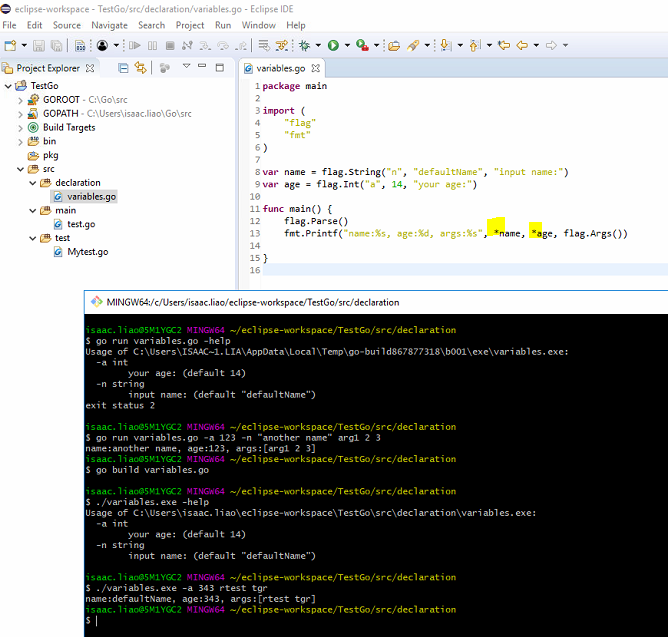The image size is (668, 637).
Task: Switch to the variables.go editor tab
Action: click(279, 68)
